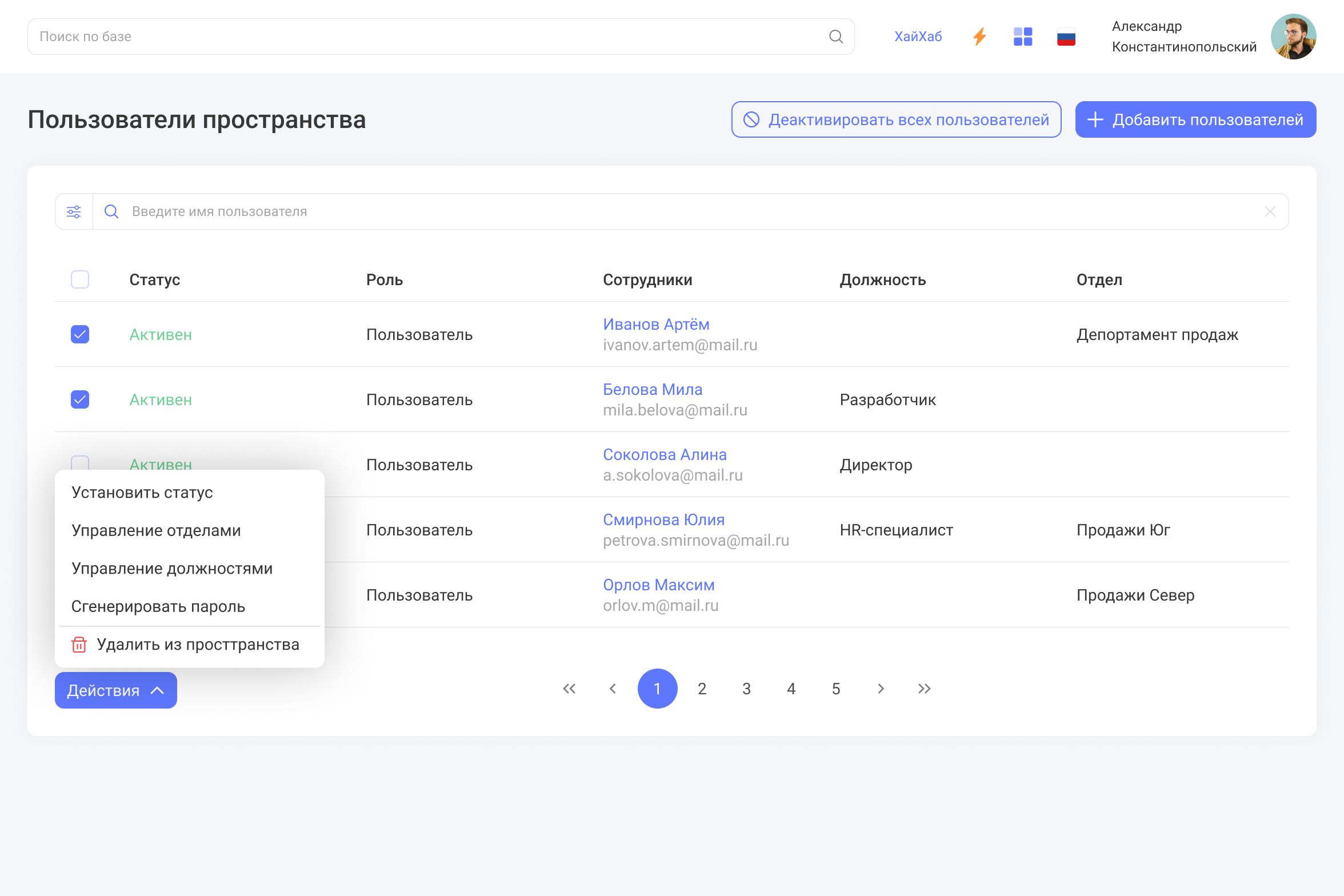Uncheck the row for Иванов Артём
Screen dimensions: 1344x896
79,334
